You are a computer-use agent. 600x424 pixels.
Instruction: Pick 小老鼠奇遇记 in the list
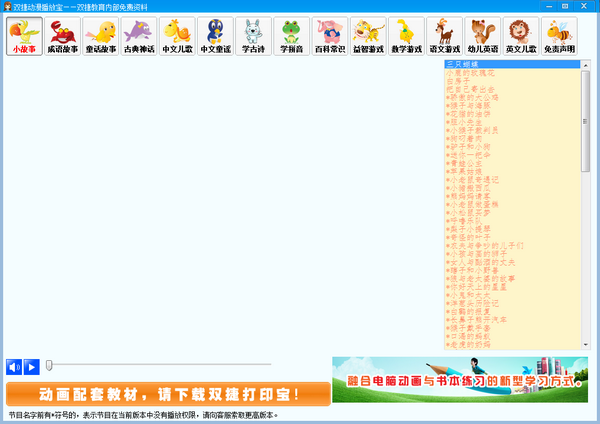512,180
